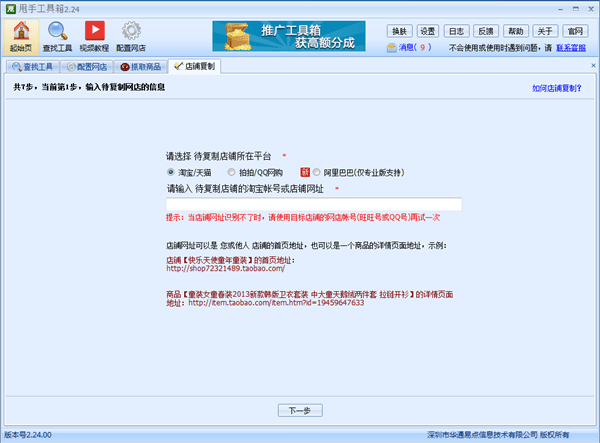
Task: Click the 日志 log button
Action: tap(457, 30)
